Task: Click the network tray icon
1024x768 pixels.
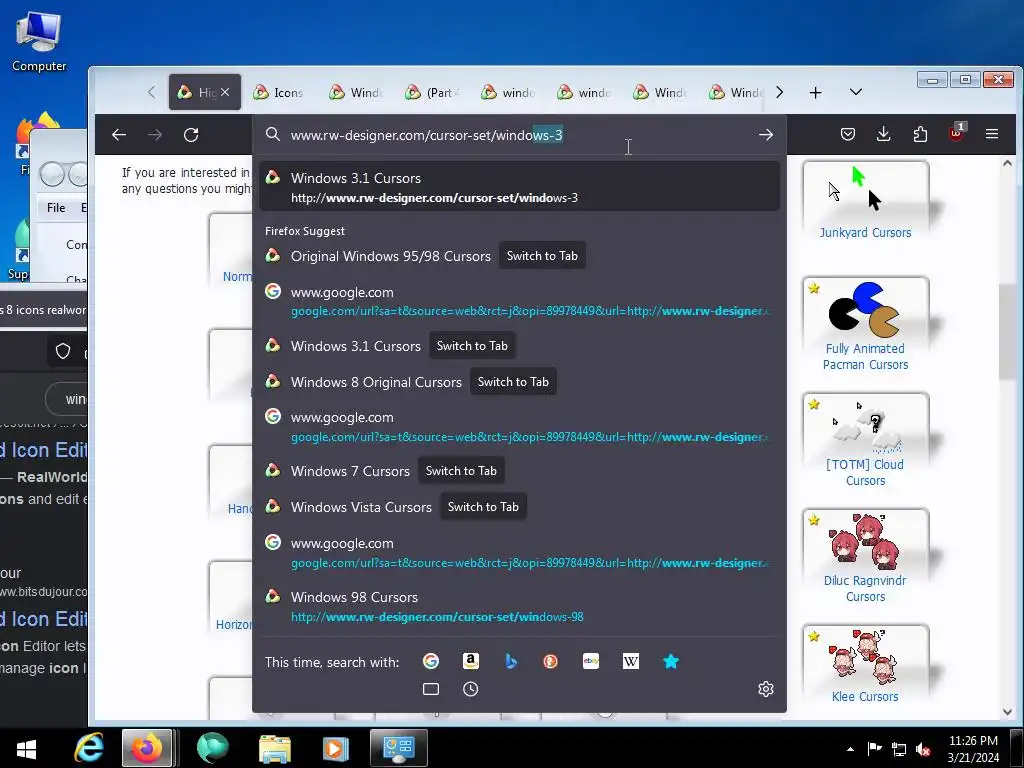Action: pyautogui.click(x=899, y=749)
